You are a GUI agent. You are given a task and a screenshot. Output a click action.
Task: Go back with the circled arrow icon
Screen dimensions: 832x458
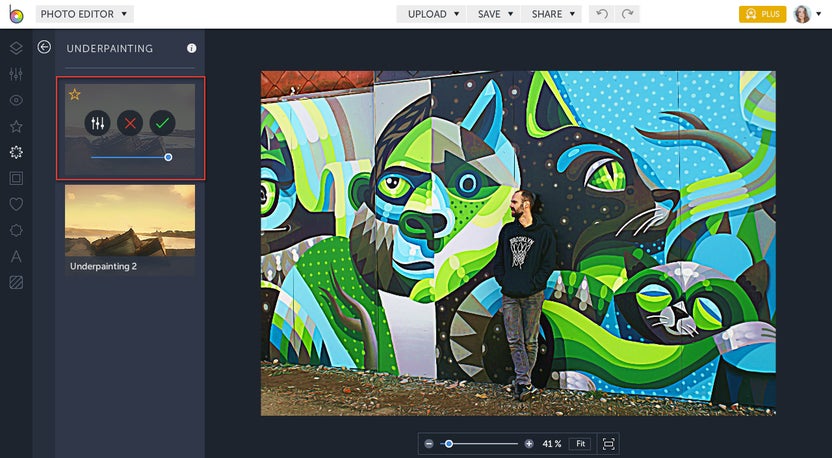[44, 47]
